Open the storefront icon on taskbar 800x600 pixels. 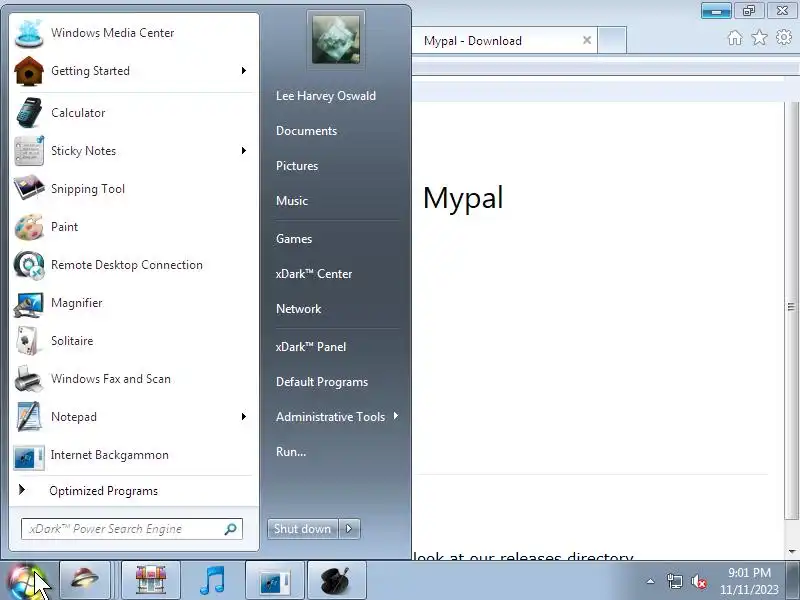tap(151, 580)
